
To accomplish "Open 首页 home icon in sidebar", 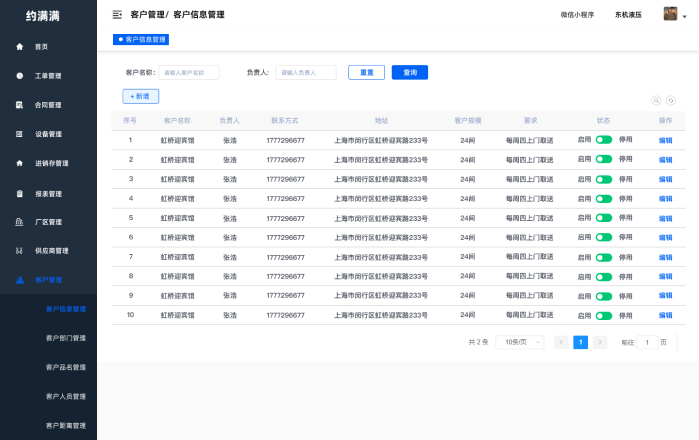I will [x=20, y=47].
